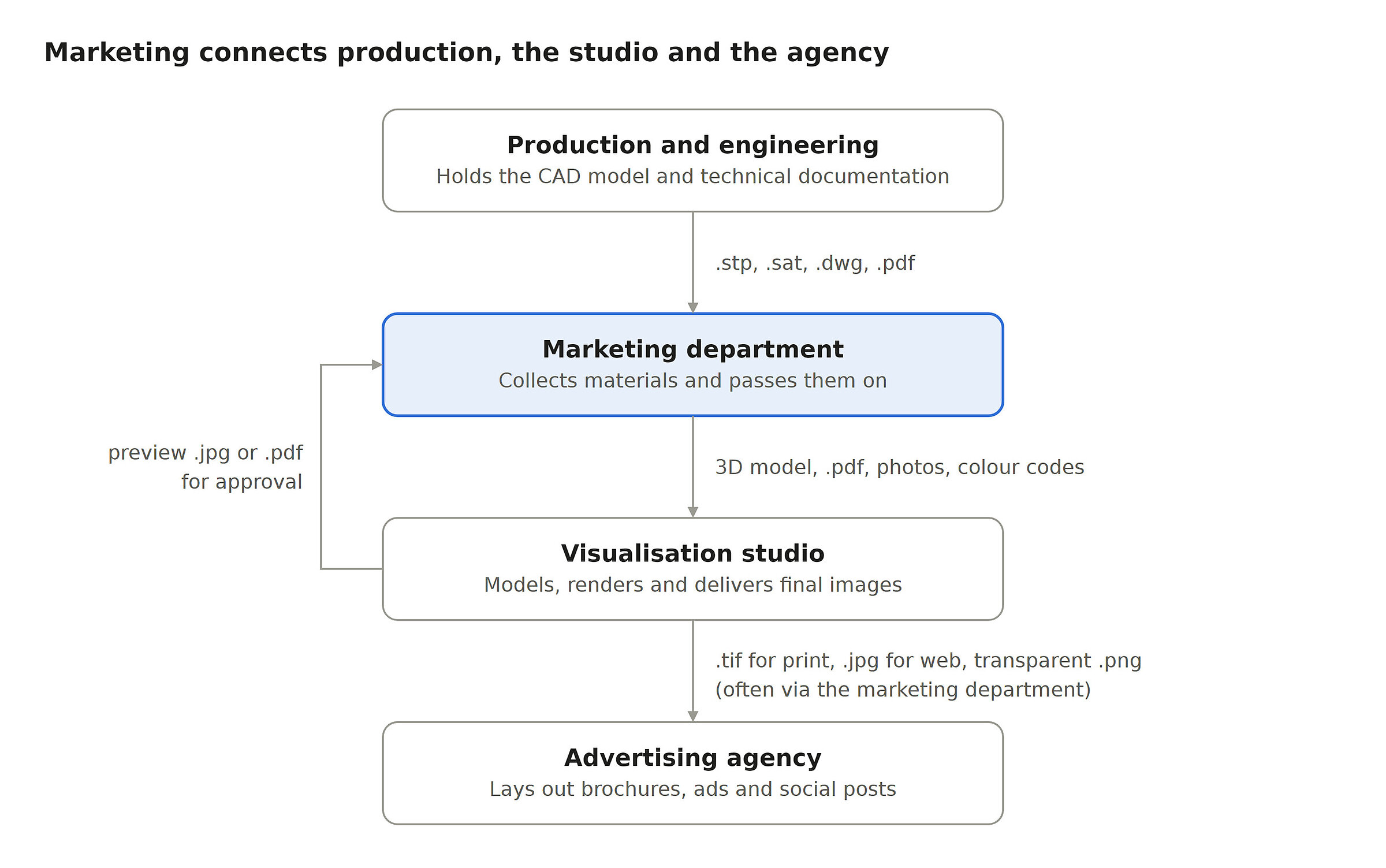Click 'Models, renders and delivers final images'
This screenshot has height=868, width=1386.
[x=692, y=585]
